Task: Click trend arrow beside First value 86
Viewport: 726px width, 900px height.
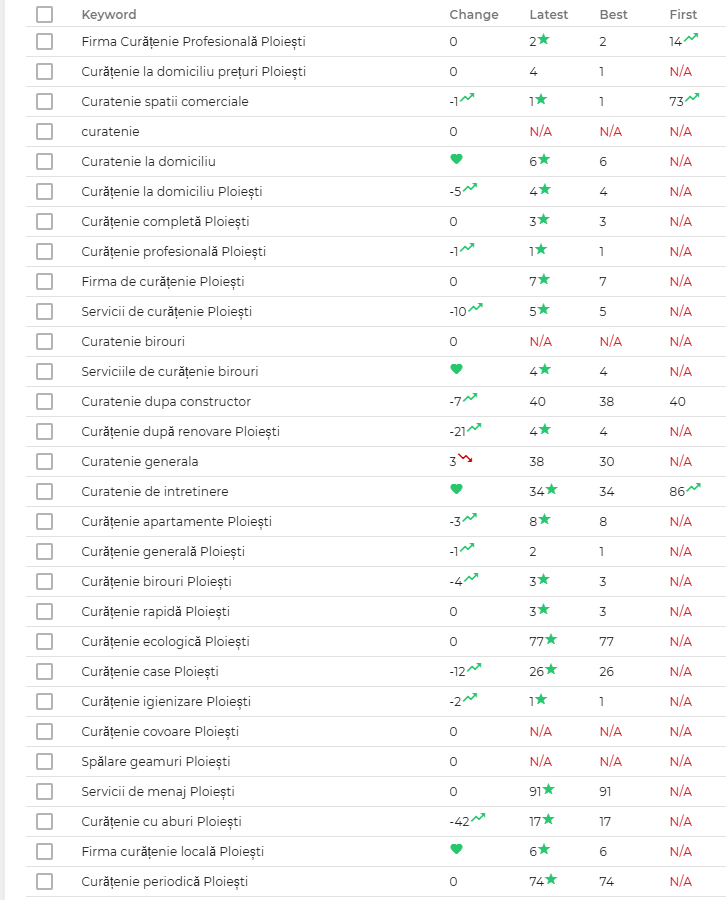Action: [x=692, y=488]
